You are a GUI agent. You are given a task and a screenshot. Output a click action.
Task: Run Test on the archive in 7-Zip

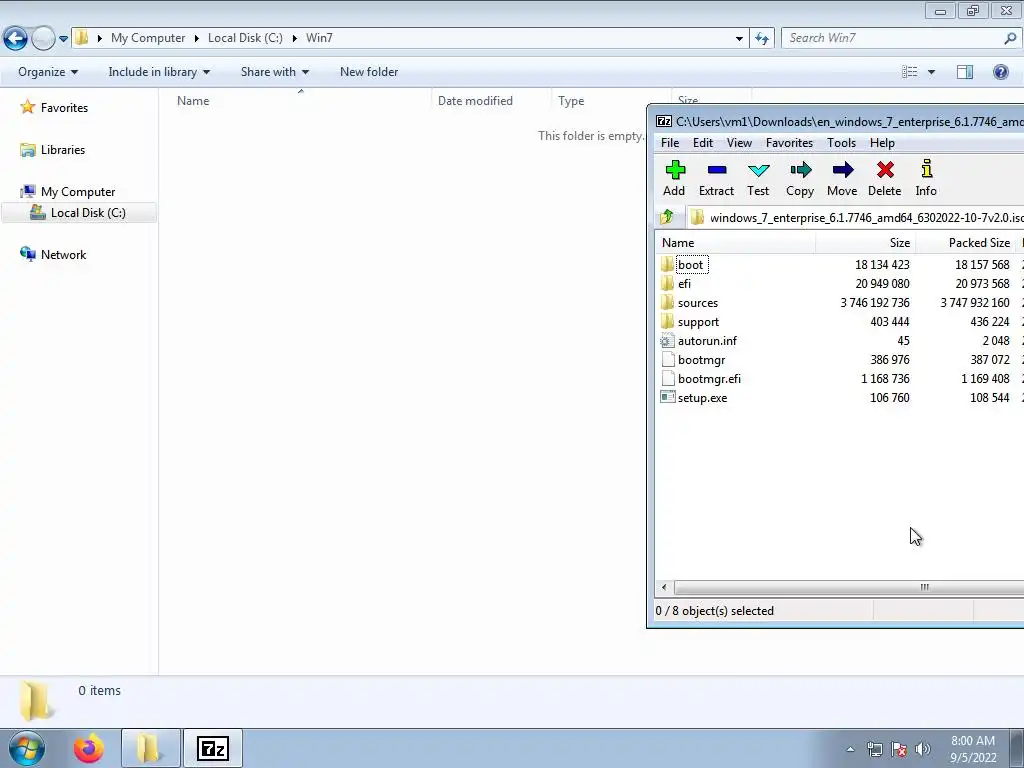pyautogui.click(x=758, y=178)
